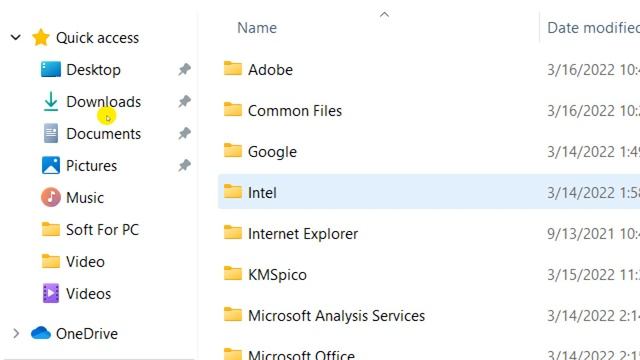Screen dimensions: 640x360
Task: Collapse the Quick access tree
Action: tap(16, 38)
